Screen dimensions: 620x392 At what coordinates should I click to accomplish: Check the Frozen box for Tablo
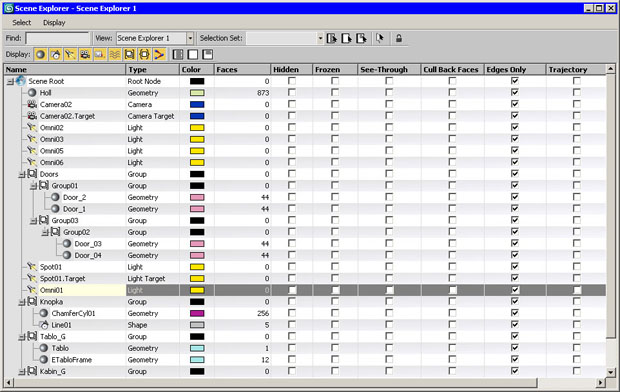[335, 348]
